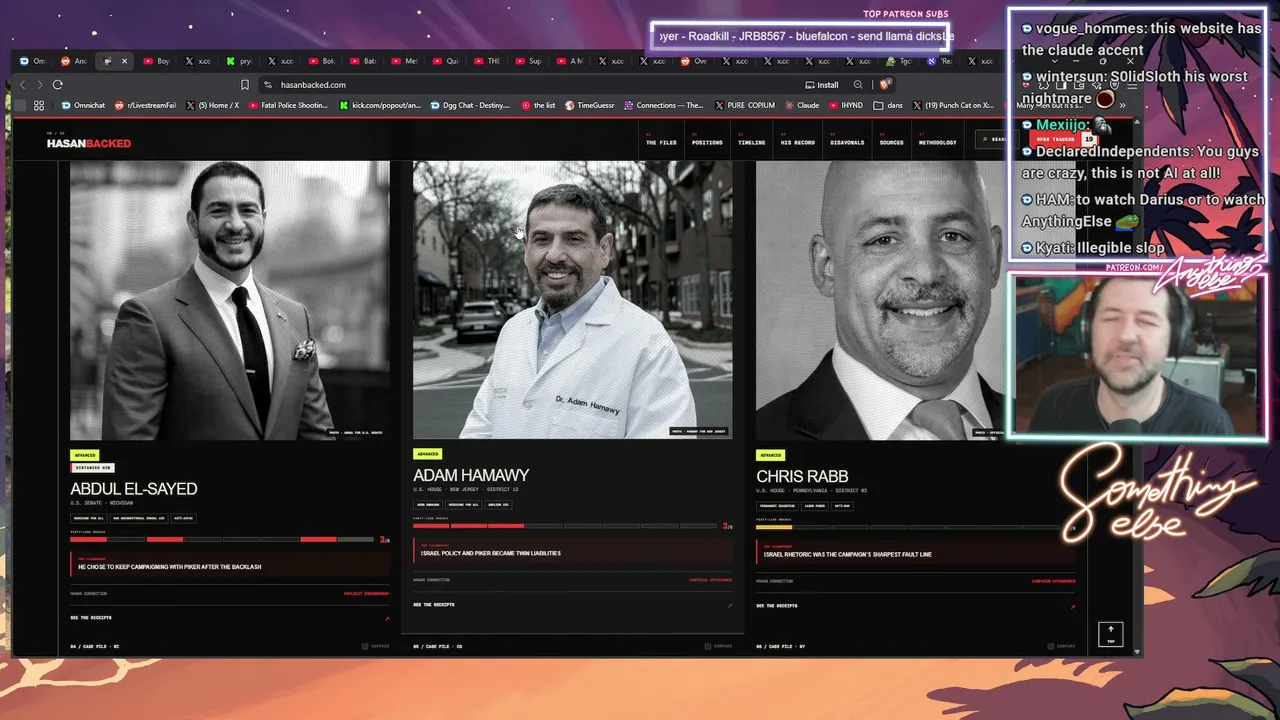The width and height of the screenshot is (1280, 720).
Task: Click the Advanced badge on Adam Hamawy card
Action: click(428, 454)
